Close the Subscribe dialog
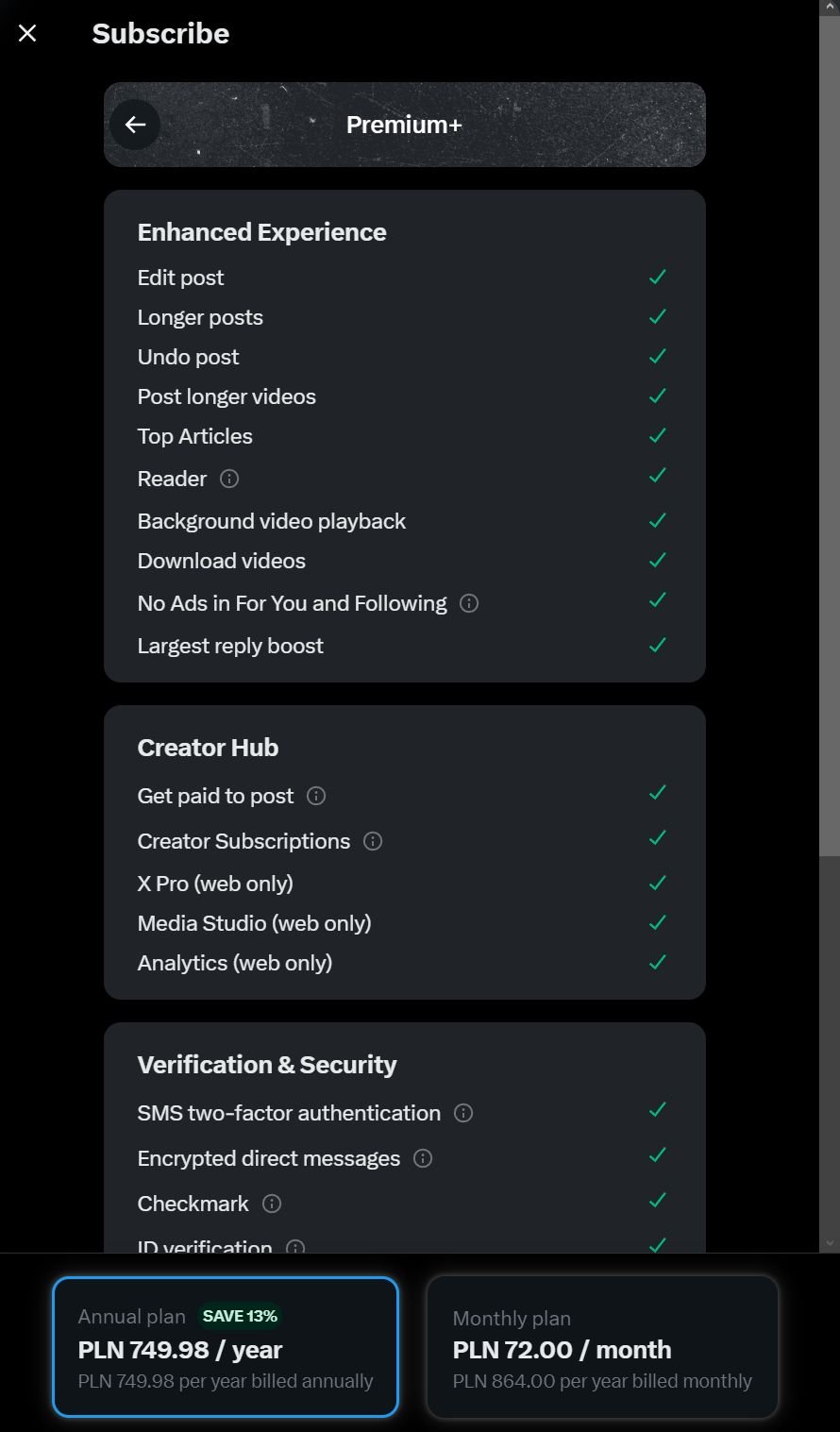The image size is (840, 1432). [27, 34]
